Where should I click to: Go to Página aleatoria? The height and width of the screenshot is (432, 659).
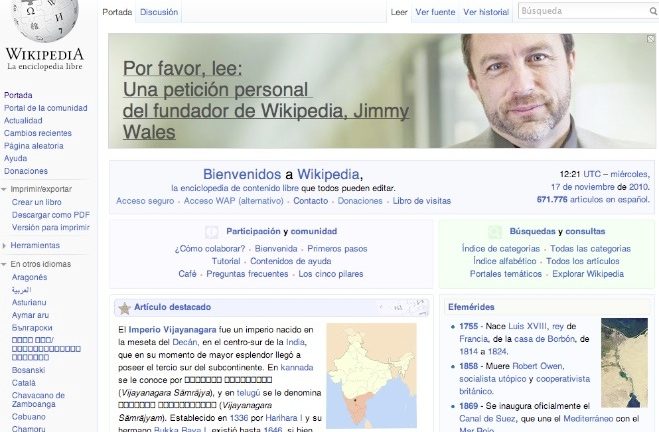tap(34, 146)
